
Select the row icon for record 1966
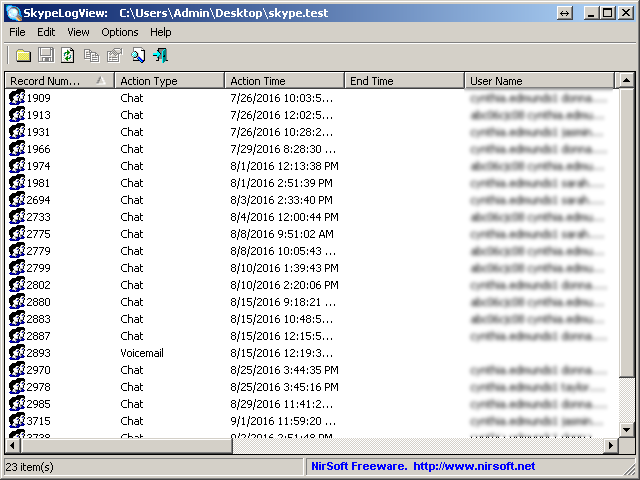(17, 149)
